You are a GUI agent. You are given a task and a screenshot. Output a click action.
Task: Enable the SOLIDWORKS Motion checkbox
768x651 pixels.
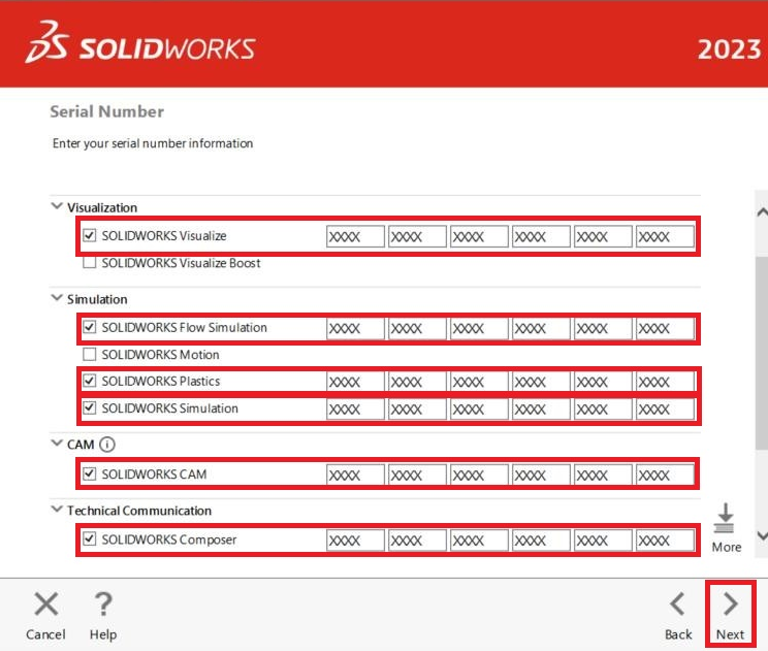90,355
